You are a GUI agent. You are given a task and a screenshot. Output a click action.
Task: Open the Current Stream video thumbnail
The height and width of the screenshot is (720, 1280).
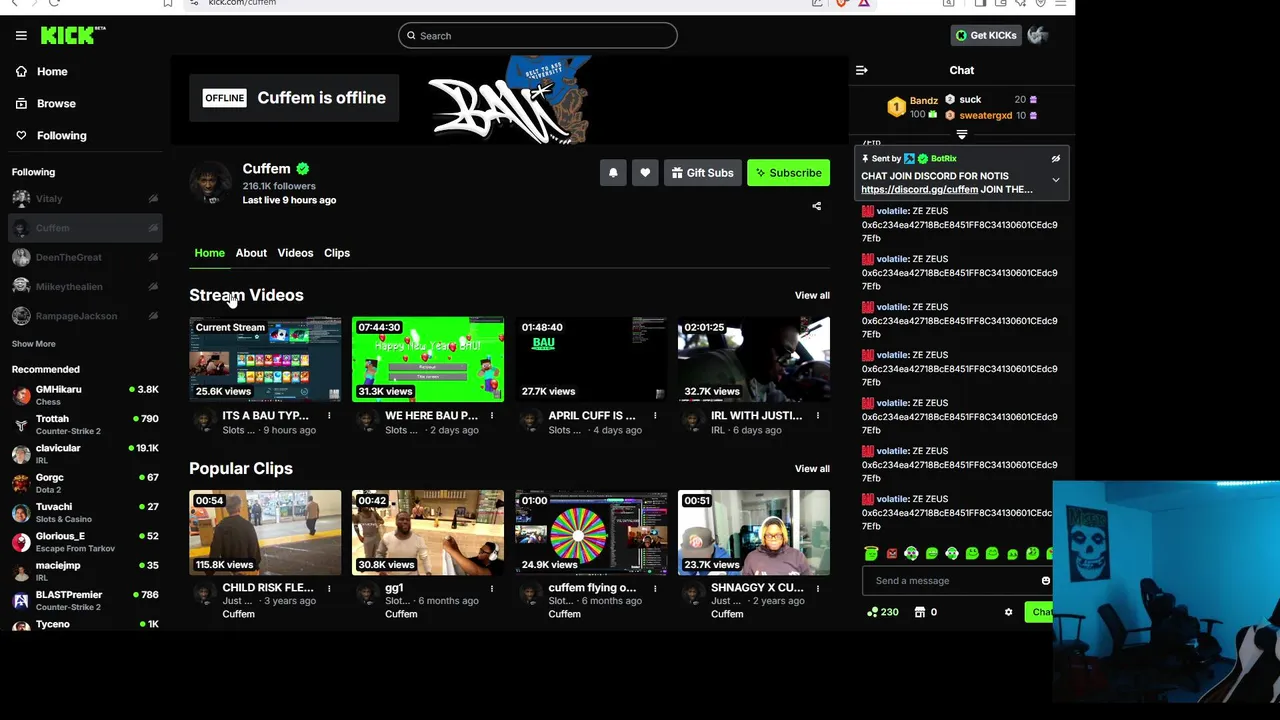(265, 359)
